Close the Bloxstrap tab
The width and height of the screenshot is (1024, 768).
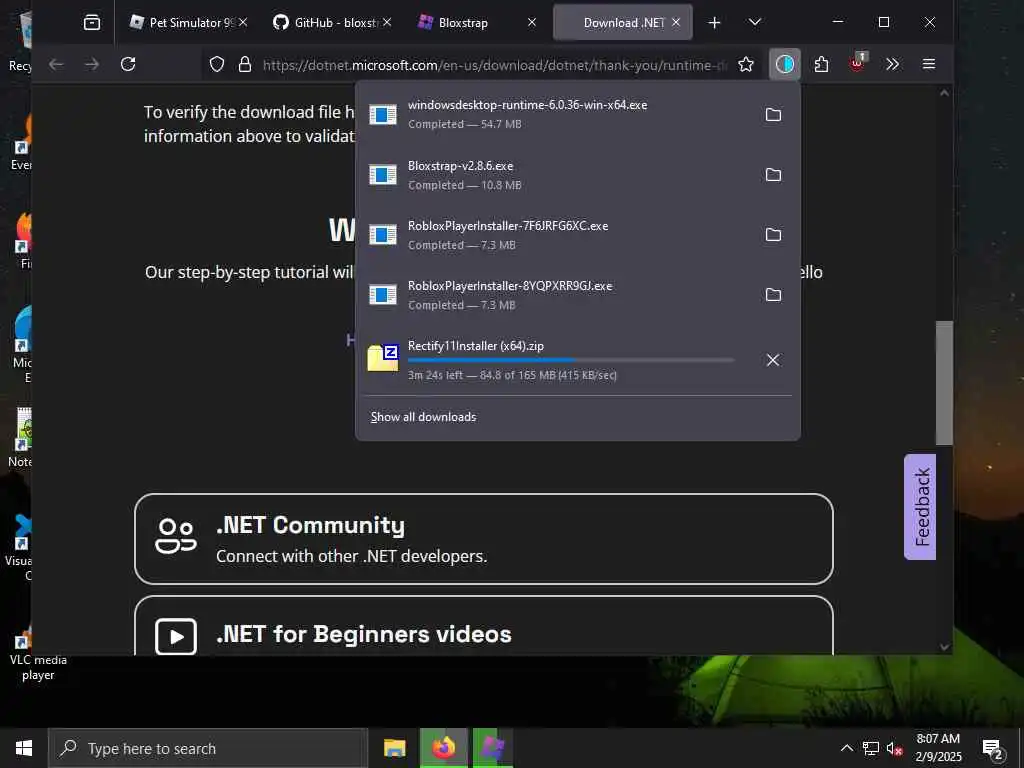532,23
